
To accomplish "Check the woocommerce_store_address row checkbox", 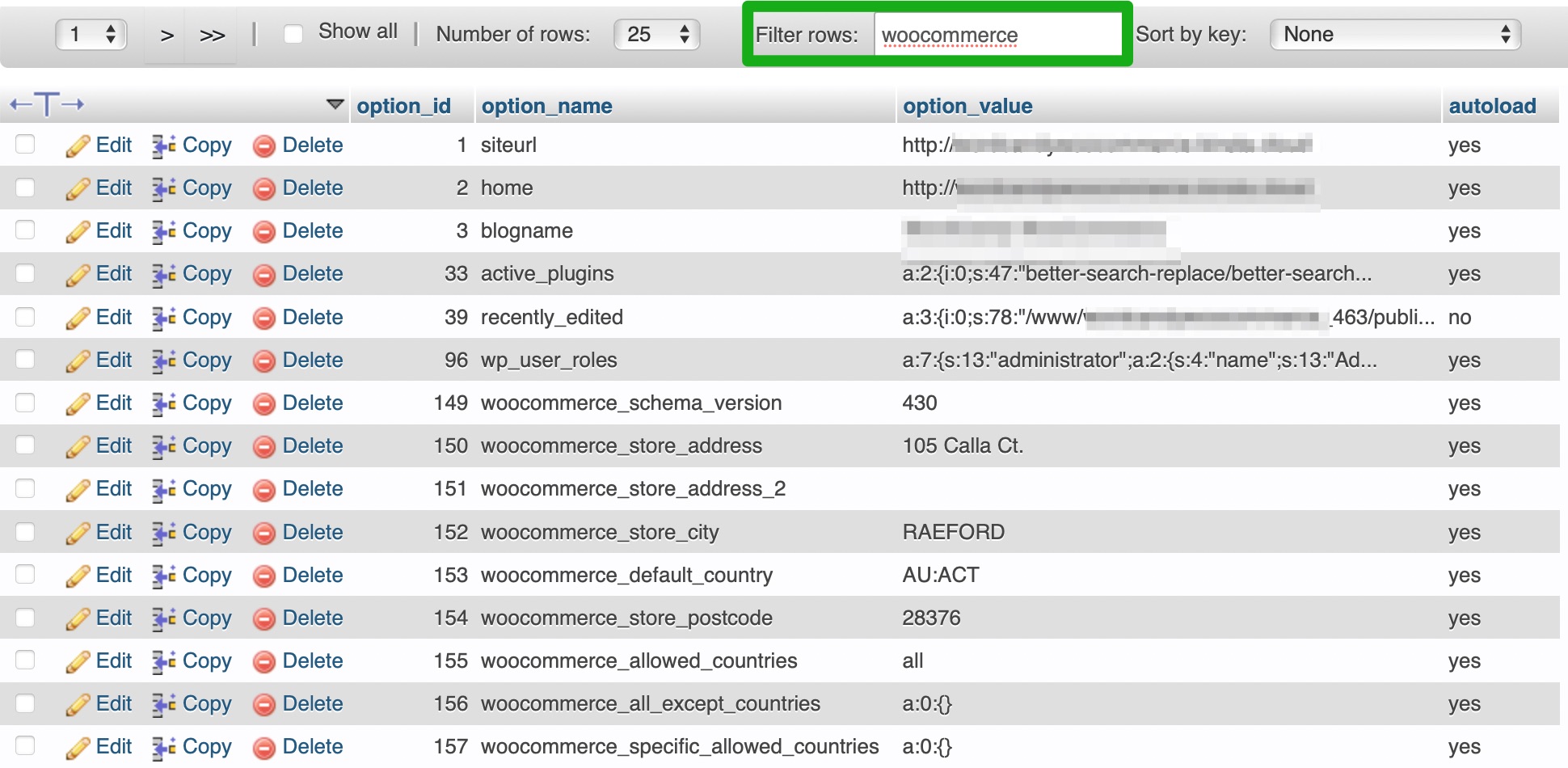I will point(25,445).
